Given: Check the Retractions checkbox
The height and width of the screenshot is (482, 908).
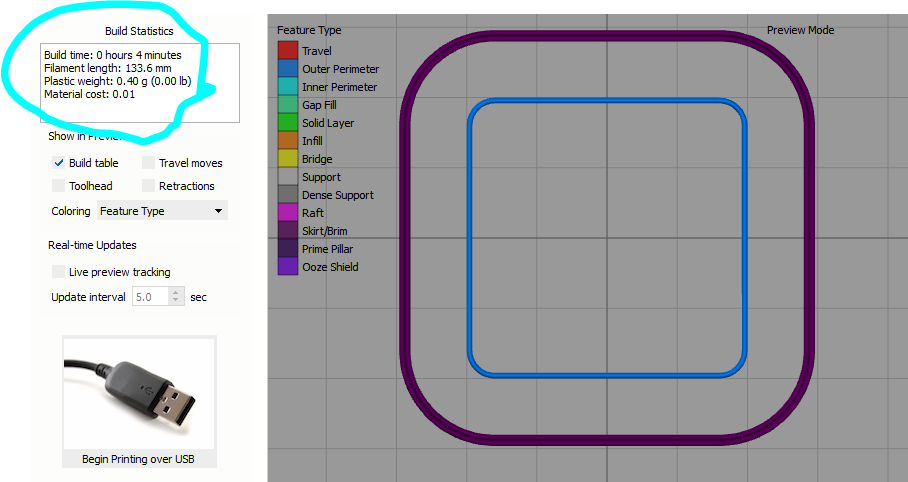Looking at the screenshot, I should click(149, 186).
